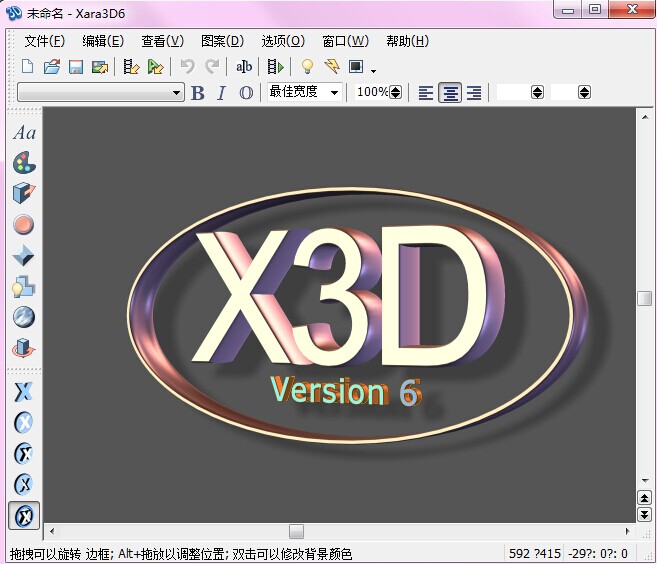Screen dimensions: 657x564
Task: Expand the display quality dropdown arrow
Action: tap(373, 71)
